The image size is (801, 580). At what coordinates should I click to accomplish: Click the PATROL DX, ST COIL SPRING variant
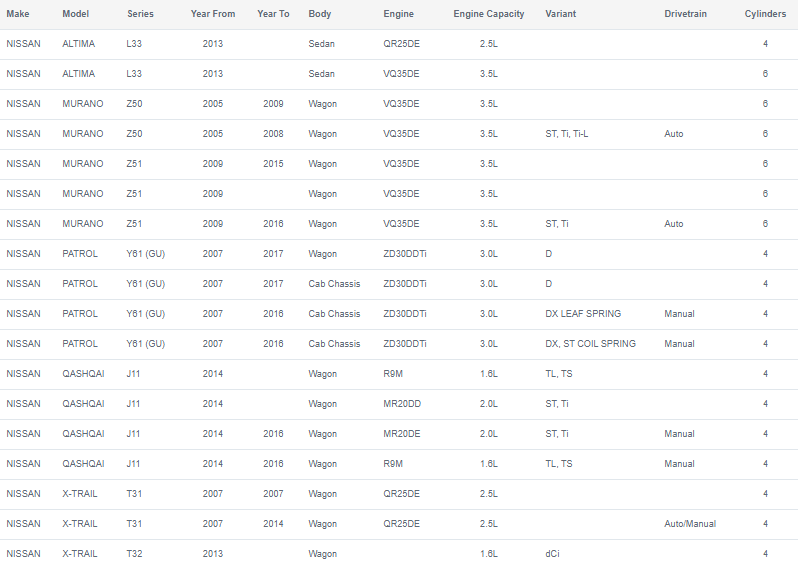(x=591, y=344)
